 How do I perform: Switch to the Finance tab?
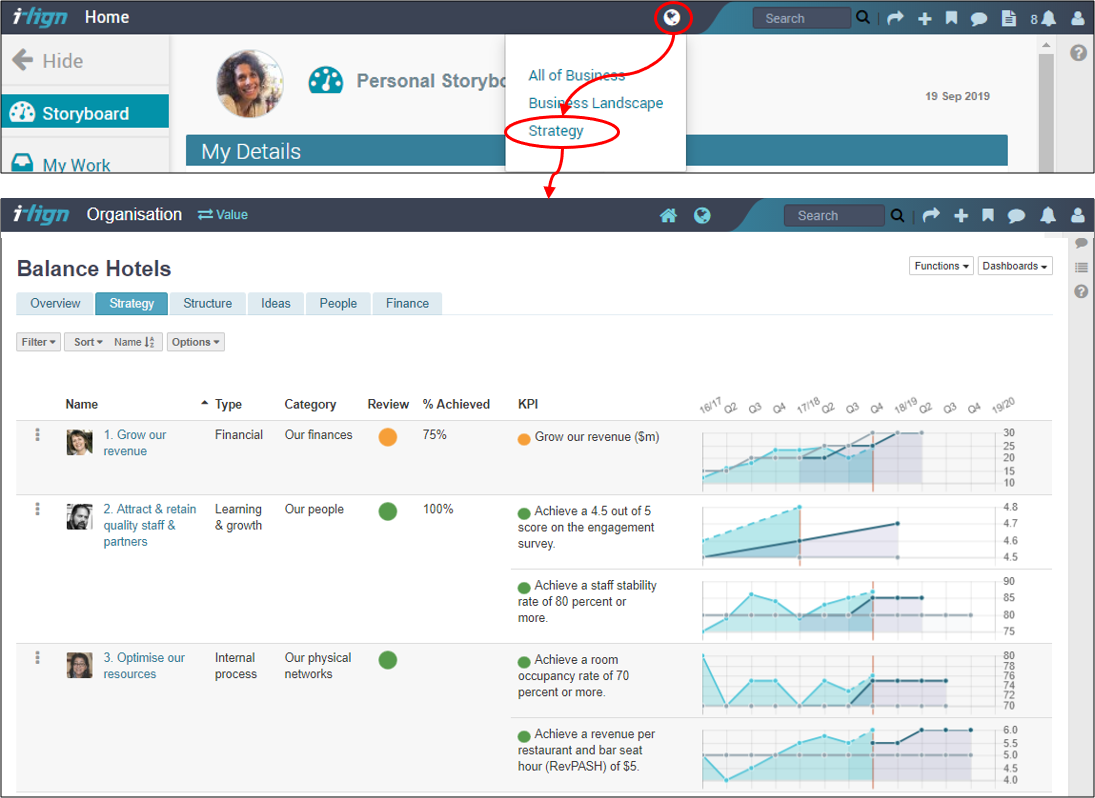(x=407, y=303)
